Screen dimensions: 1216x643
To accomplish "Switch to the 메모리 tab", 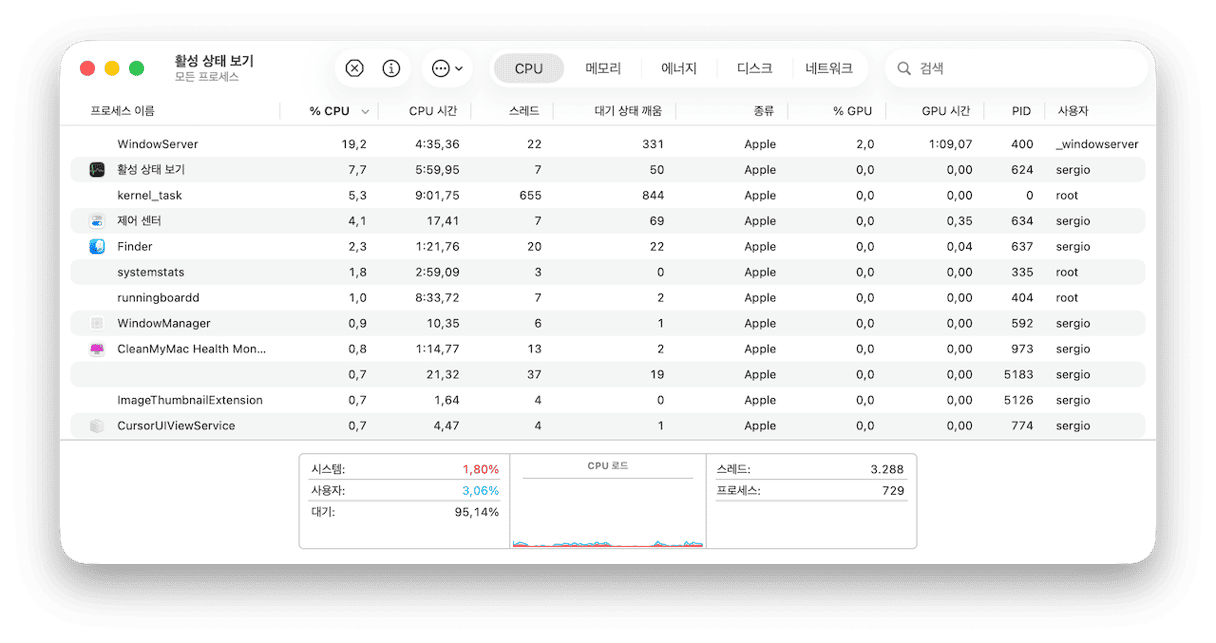I will (x=604, y=68).
